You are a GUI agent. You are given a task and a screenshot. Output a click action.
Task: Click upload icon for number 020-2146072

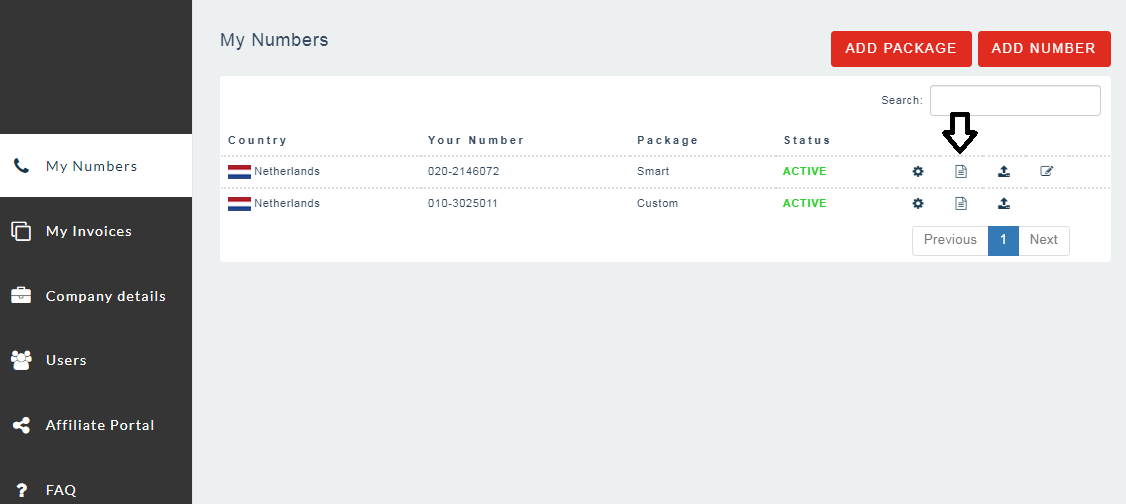click(x=1004, y=171)
